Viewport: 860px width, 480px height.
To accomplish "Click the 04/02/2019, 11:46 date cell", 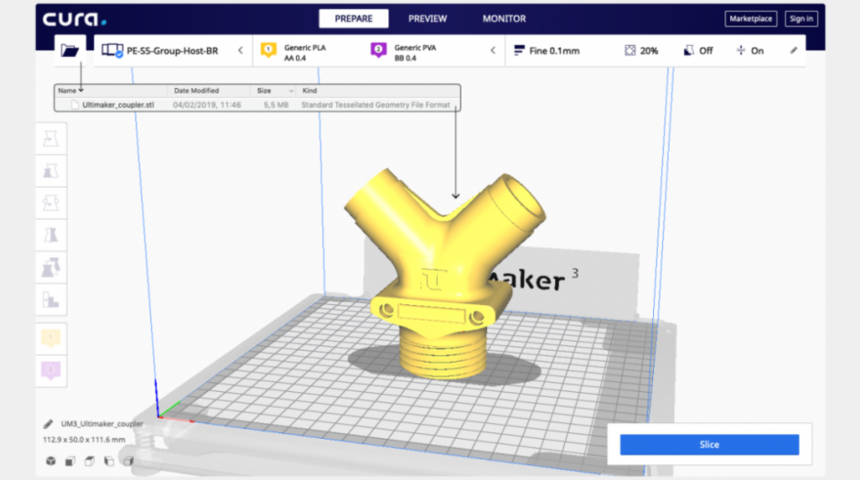I will point(207,105).
